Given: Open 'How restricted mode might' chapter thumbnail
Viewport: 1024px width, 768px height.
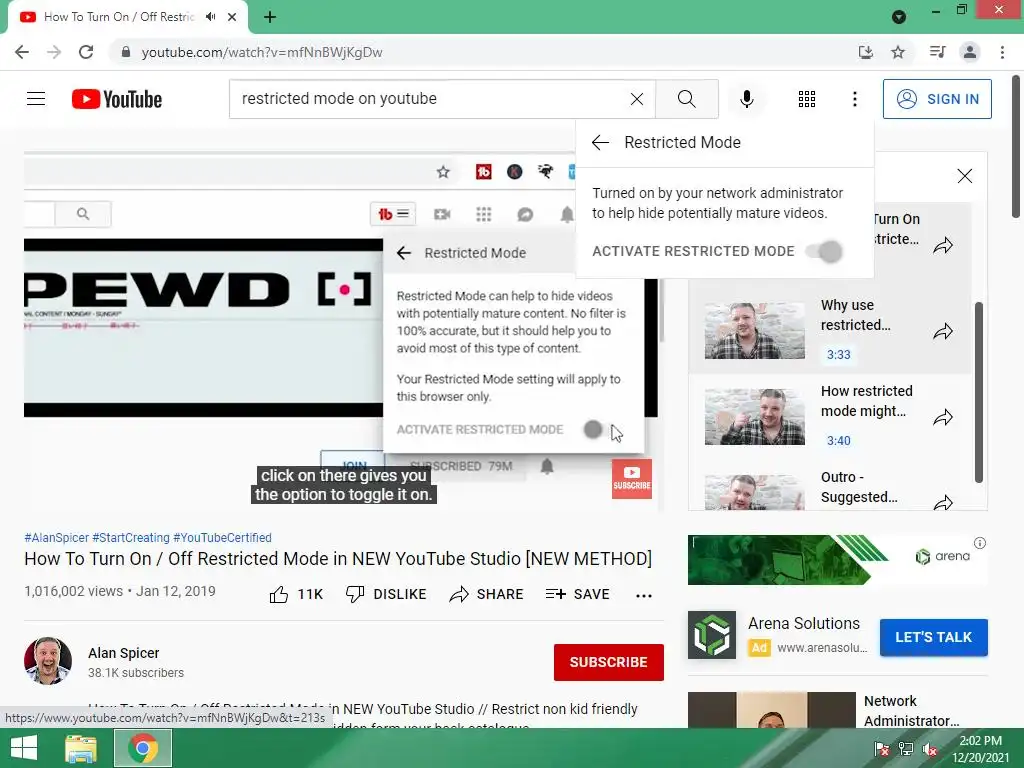Looking at the screenshot, I should coord(754,417).
